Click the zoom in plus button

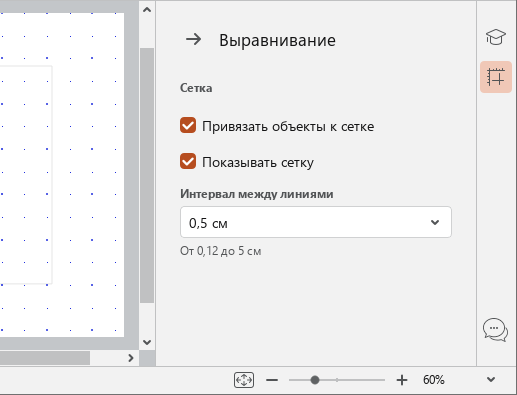(402, 380)
